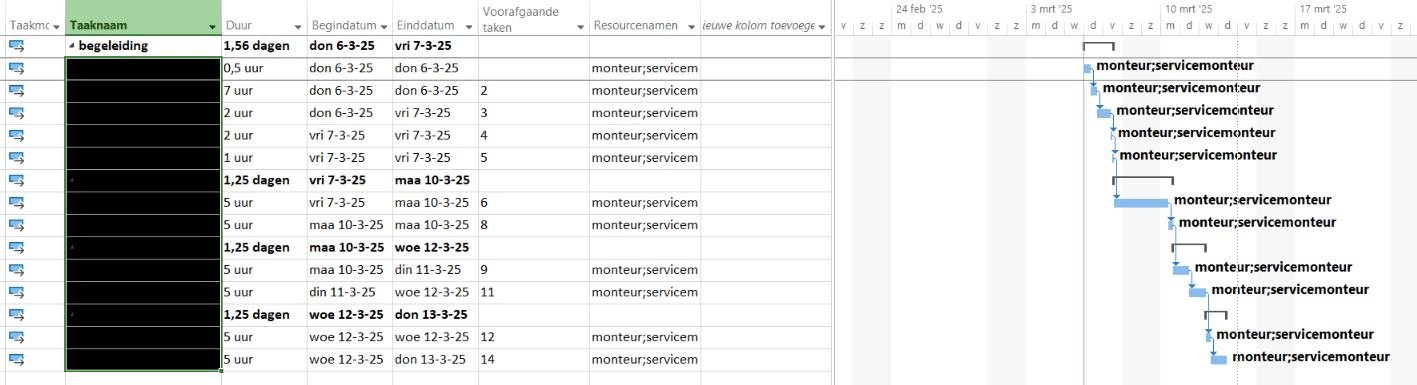Click the 1 uur duration cell

[264, 158]
